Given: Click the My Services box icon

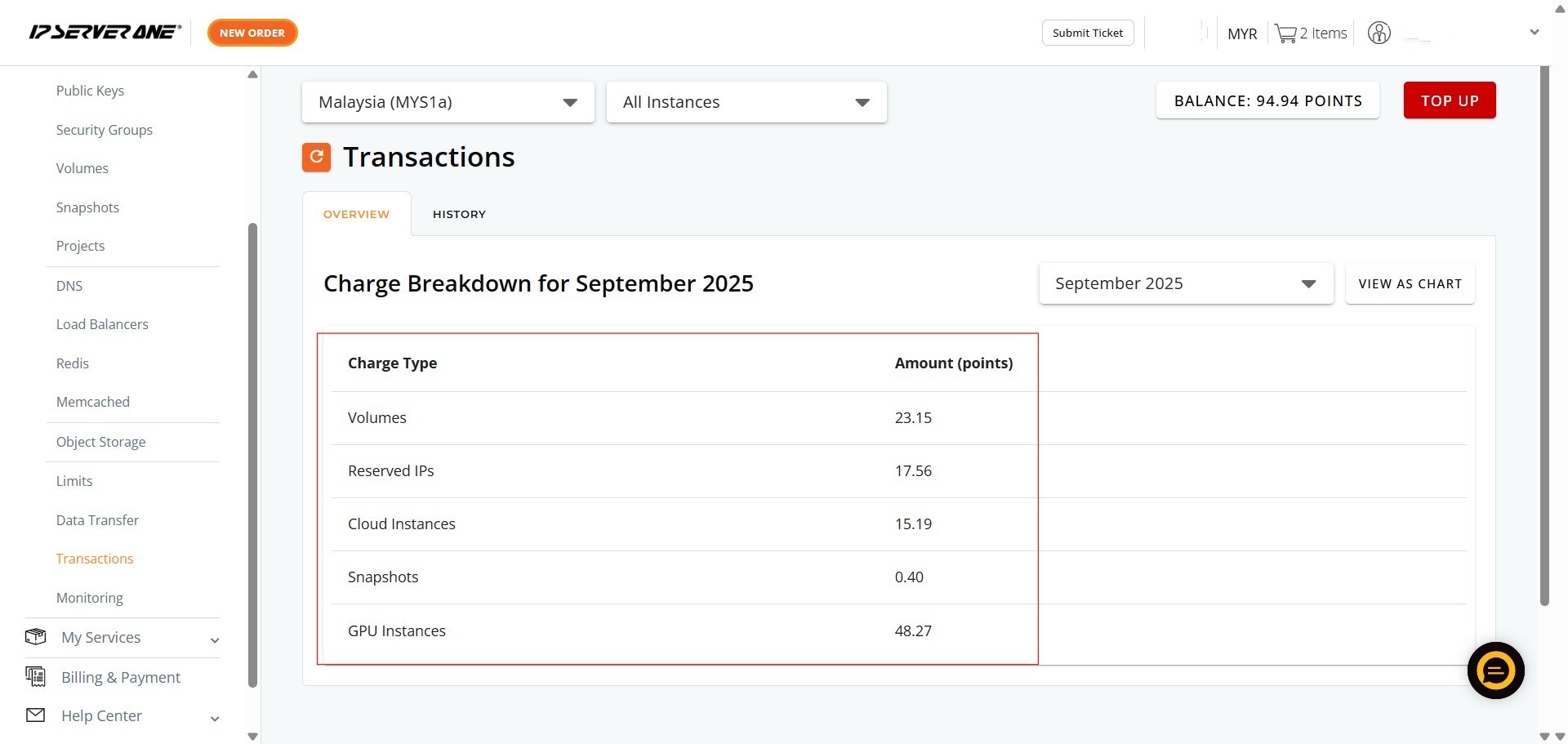Looking at the screenshot, I should coord(36,637).
